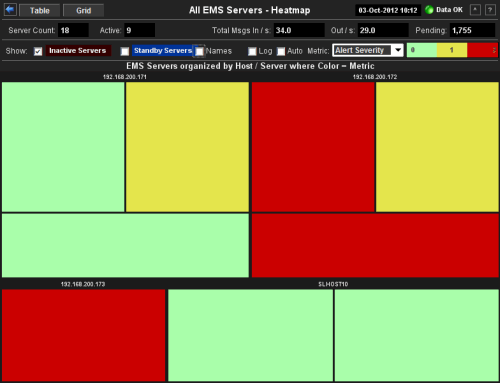Viewport: 500px width, 383px height.
Task: Select the yellow cell under host 192.168.200.172
Action: [437, 147]
